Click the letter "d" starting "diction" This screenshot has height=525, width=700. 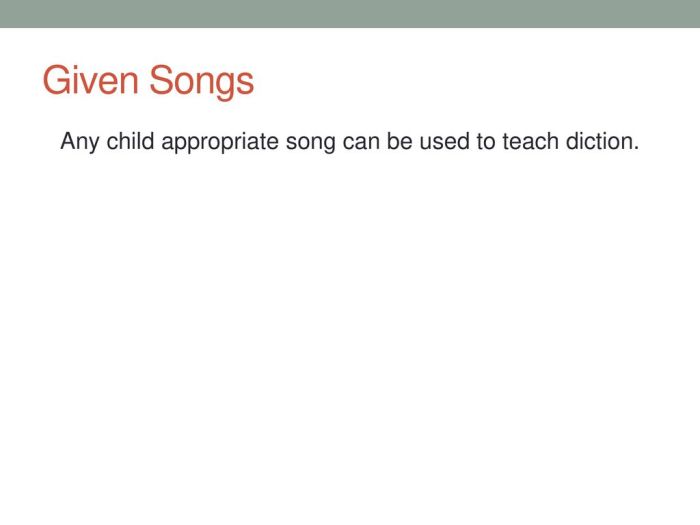[x=571, y=141]
